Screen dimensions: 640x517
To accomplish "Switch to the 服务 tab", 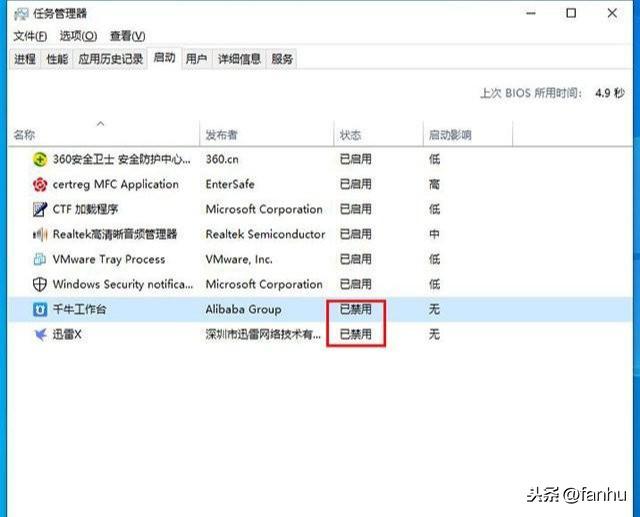I will point(282,59).
